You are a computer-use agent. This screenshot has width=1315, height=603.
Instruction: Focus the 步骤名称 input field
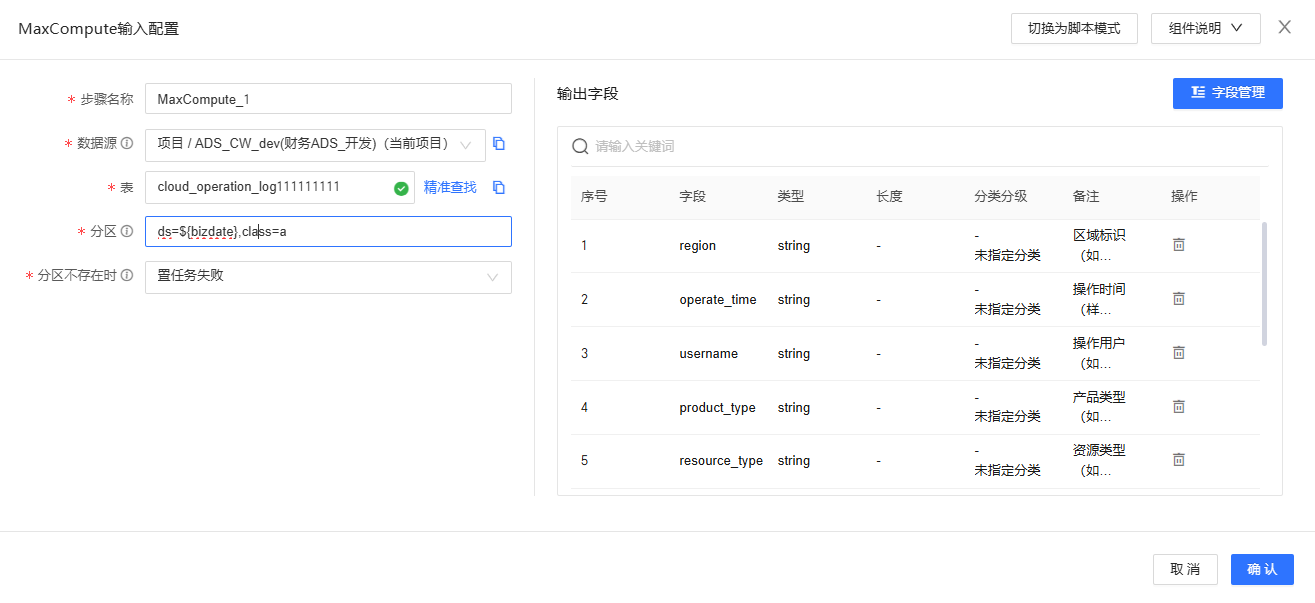coord(328,99)
